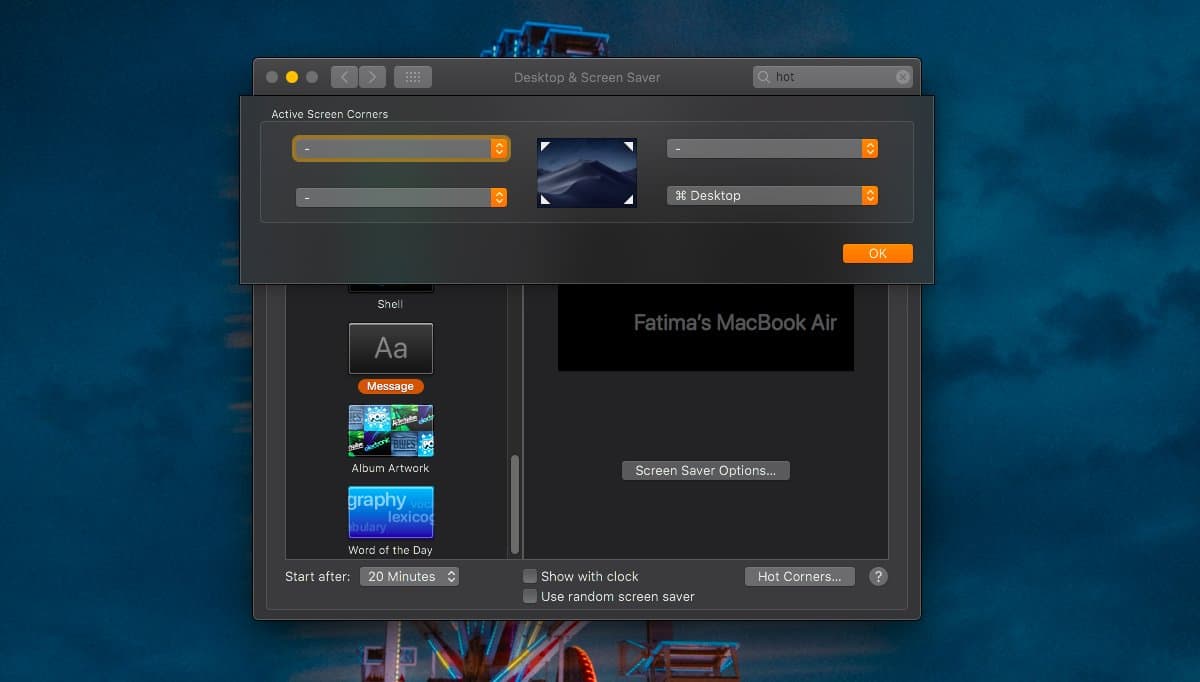Open the Desktop bottom-right corner dropdown
This screenshot has height=682, width=1200.
click(x=772, y=196)
